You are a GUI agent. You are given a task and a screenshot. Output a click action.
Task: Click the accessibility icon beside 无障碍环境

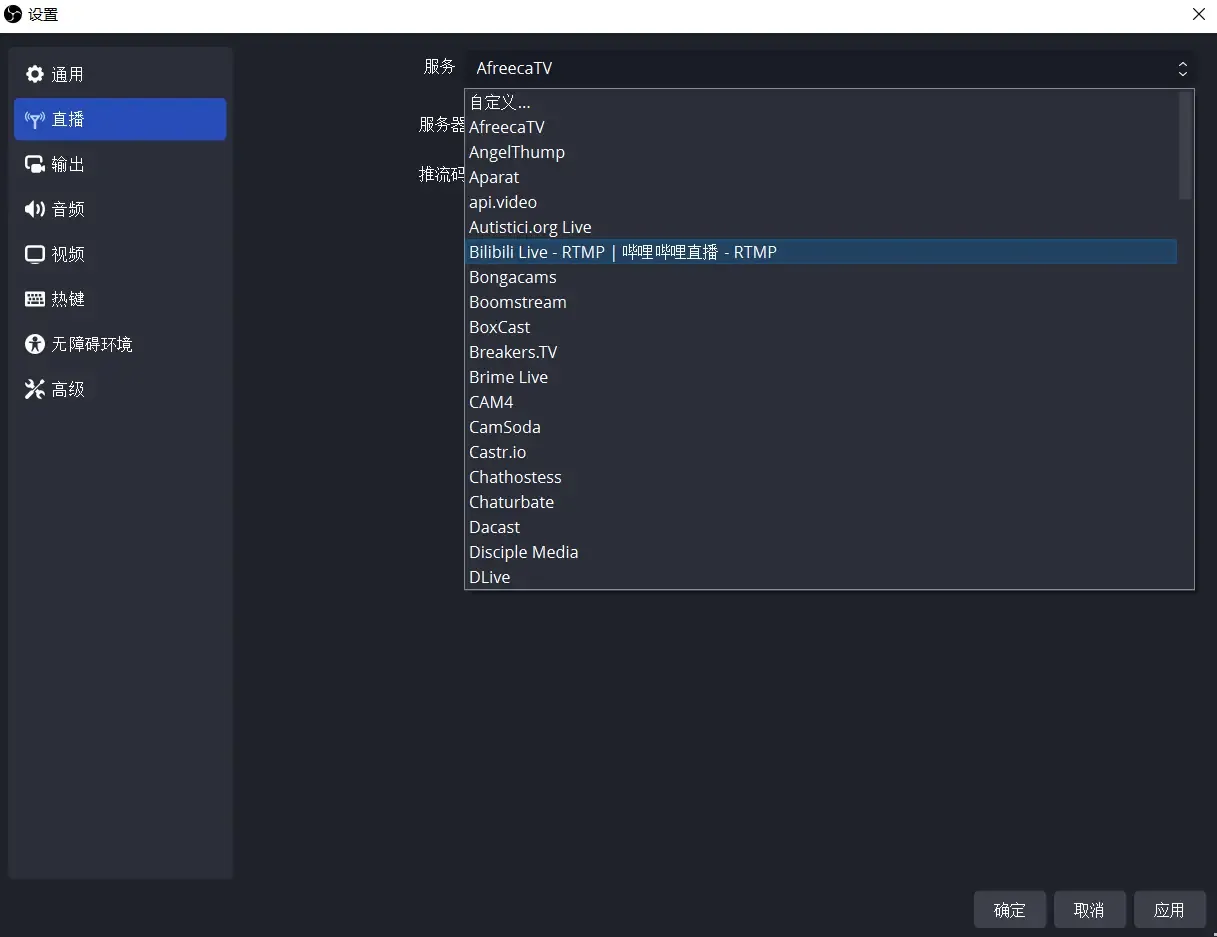35,344
